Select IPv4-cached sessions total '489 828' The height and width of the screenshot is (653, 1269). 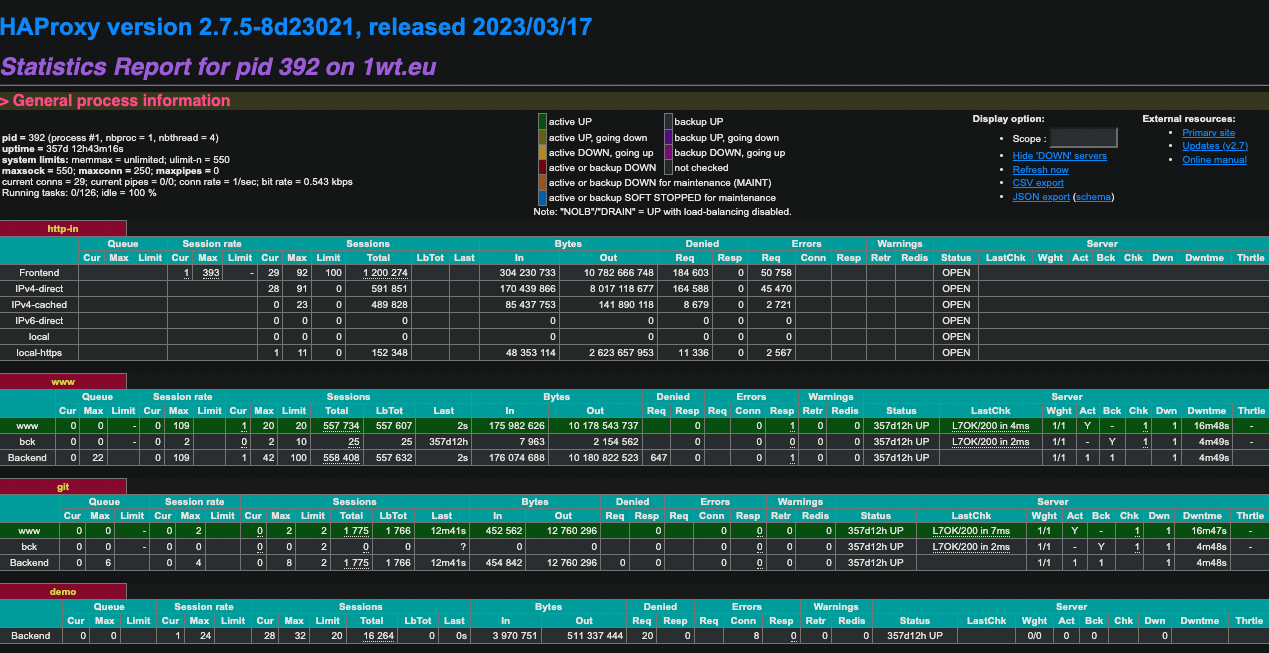389,305
